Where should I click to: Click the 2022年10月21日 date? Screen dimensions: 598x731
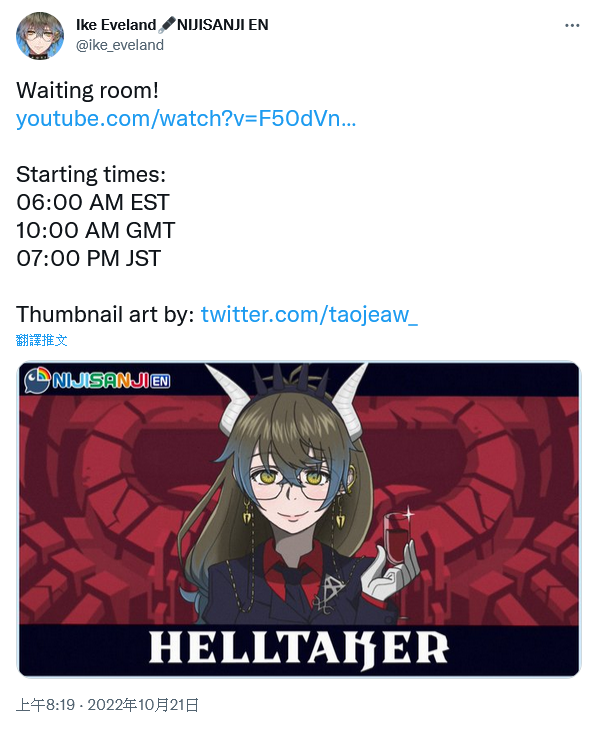point(143,705)
